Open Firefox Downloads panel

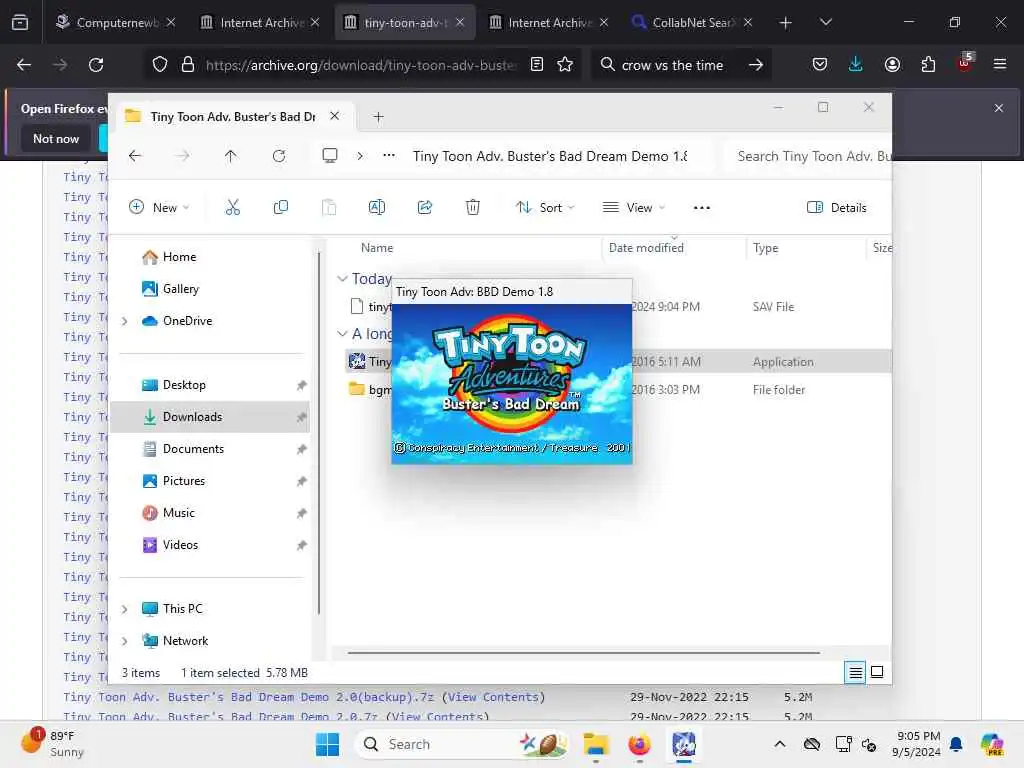[856, 64]
